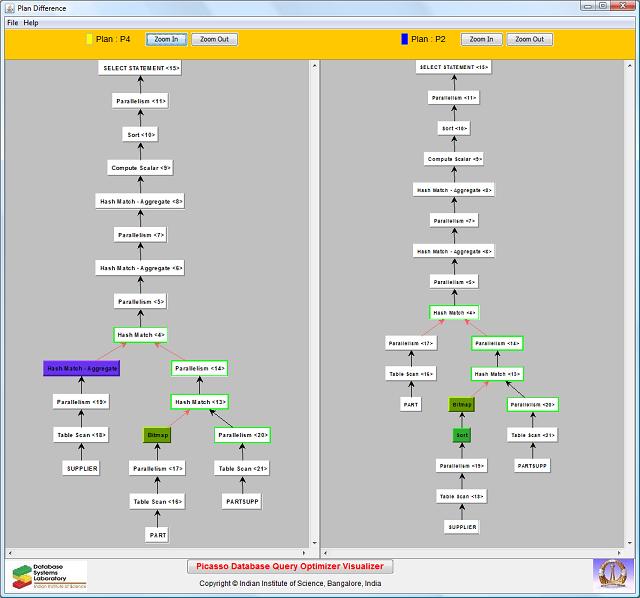Click the Database Systems Laboratory logo

point(48,574)
